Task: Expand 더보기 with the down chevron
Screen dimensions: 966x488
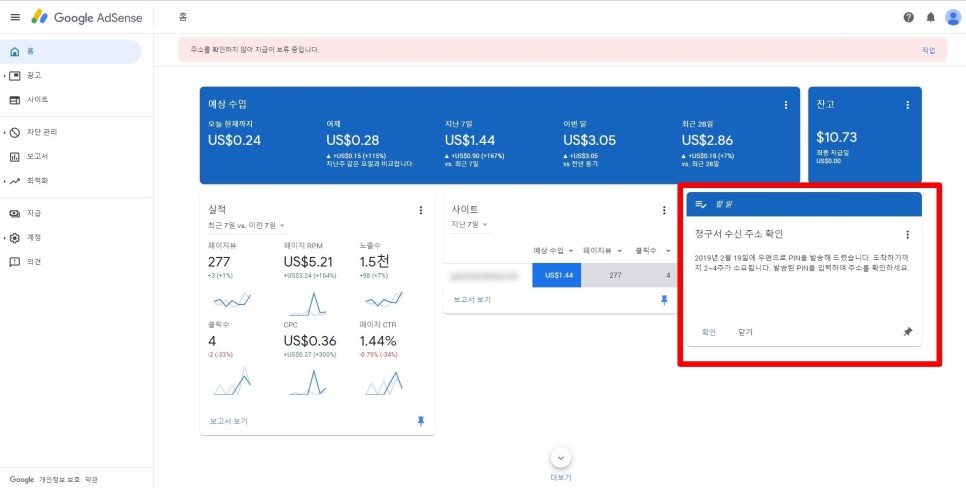Action: [561, 458]
